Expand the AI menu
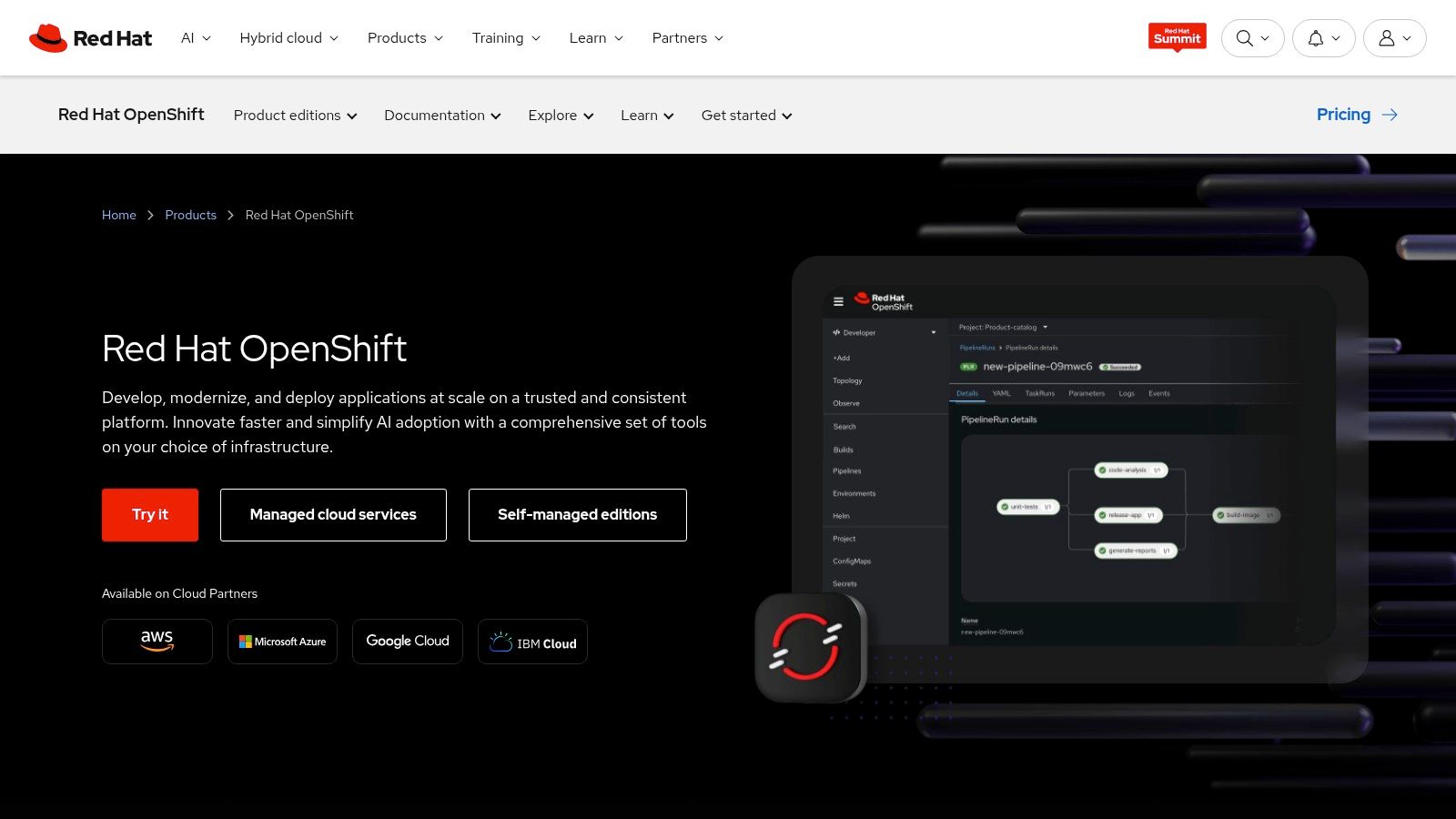The height and width of the screenshot is (819, 1456). 196,38
